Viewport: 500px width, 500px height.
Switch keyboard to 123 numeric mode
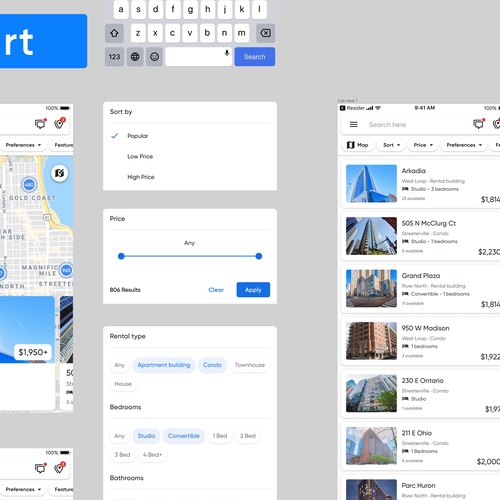click(114, 57)
